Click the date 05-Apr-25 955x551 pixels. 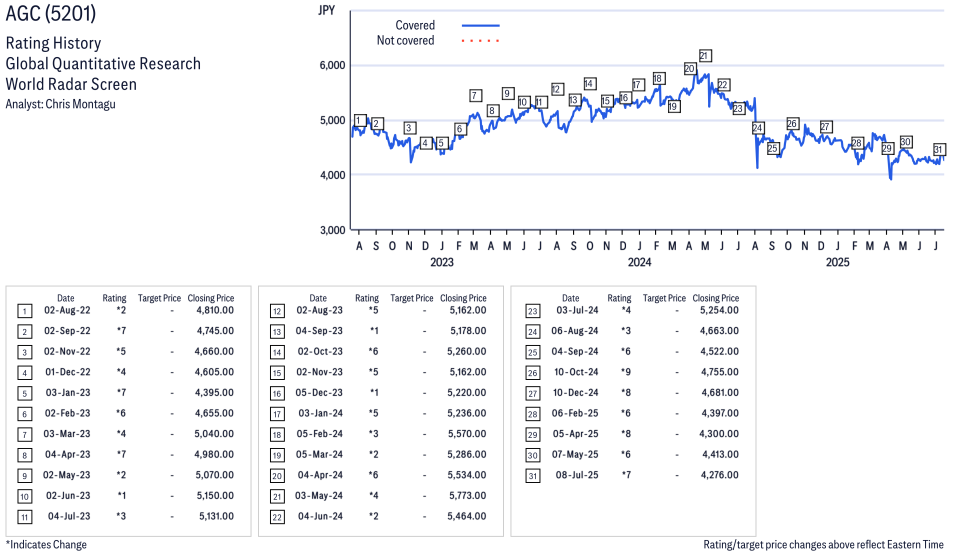pos(576,434)
